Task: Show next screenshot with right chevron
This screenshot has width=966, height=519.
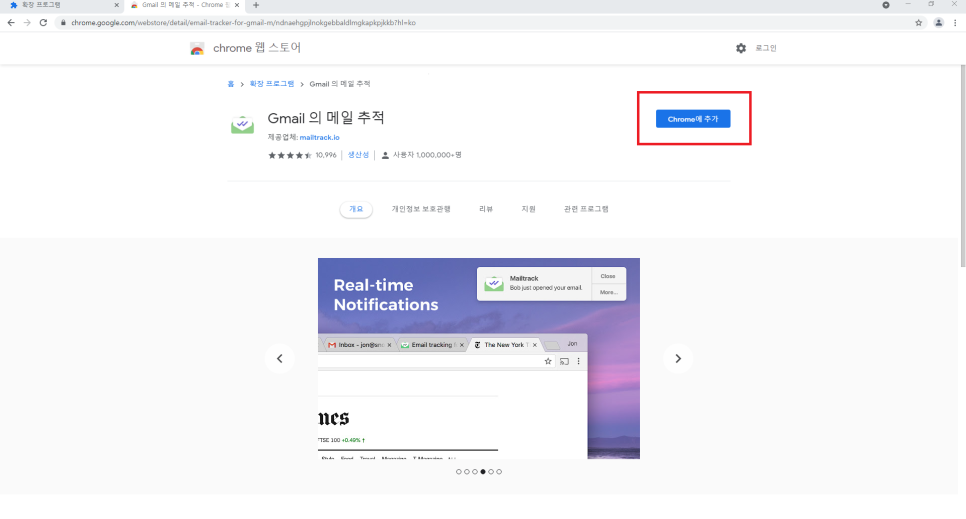Action: point(678,358)
